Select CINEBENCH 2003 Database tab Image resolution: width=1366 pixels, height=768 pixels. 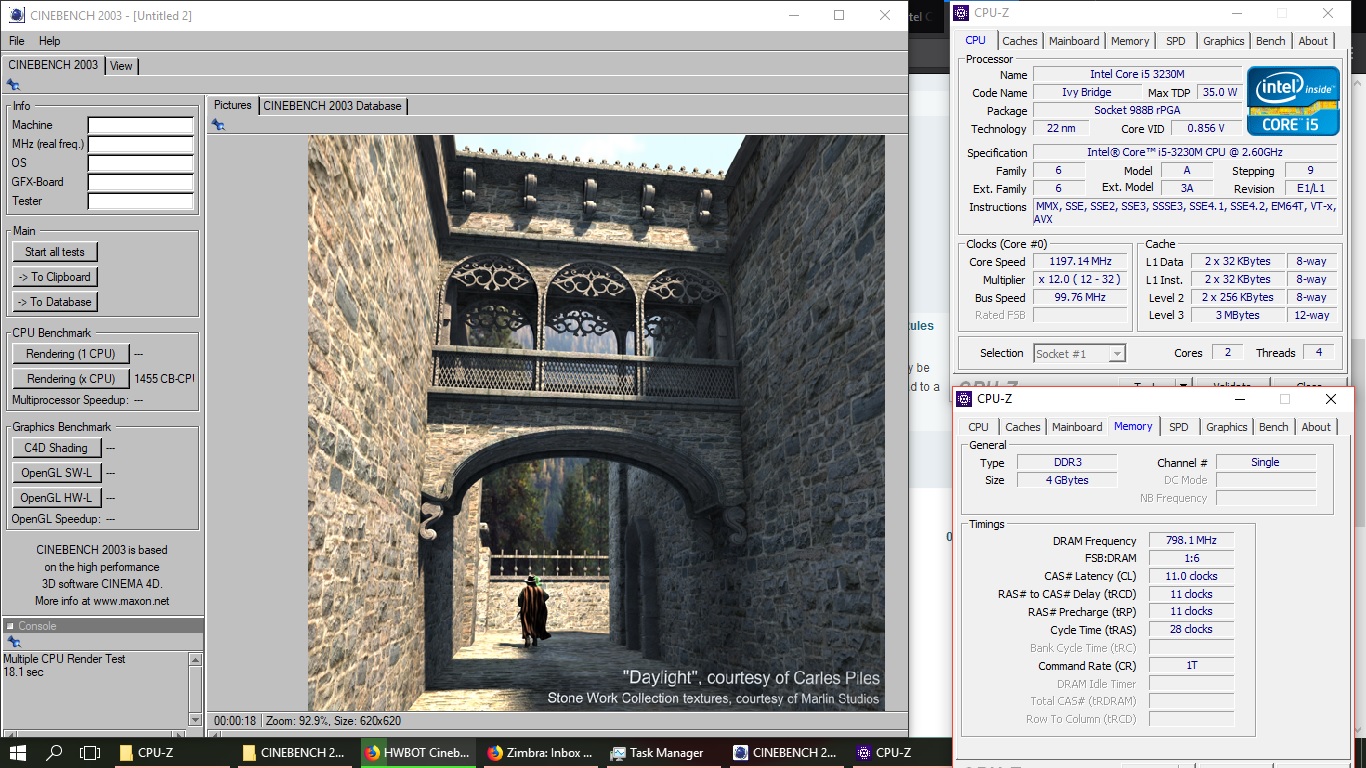333,106
